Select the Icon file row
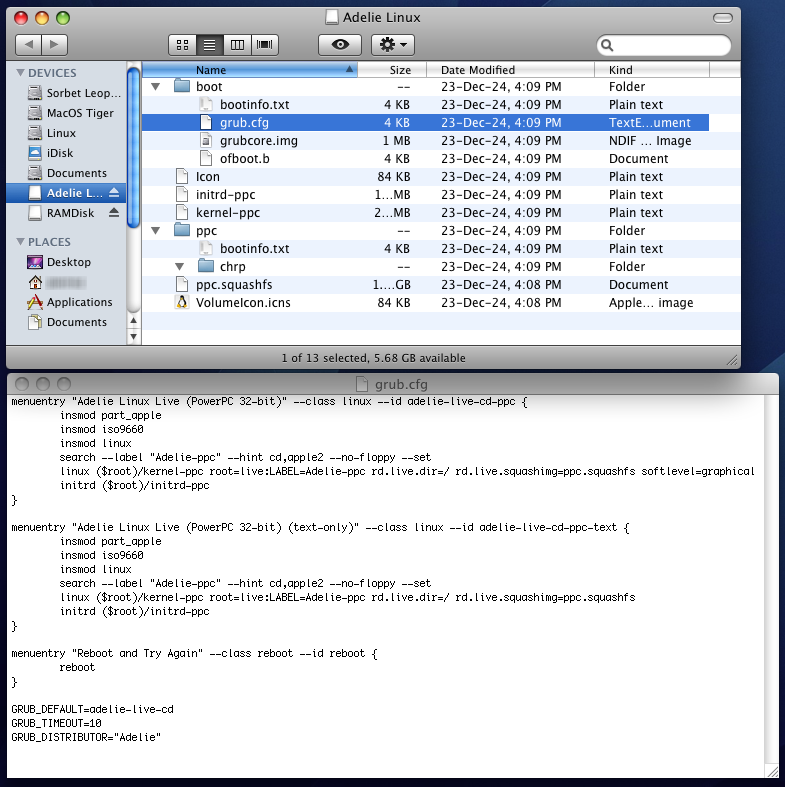Image resolution: width=785 pixels, height=787 pixels. [x=425, y=177]
